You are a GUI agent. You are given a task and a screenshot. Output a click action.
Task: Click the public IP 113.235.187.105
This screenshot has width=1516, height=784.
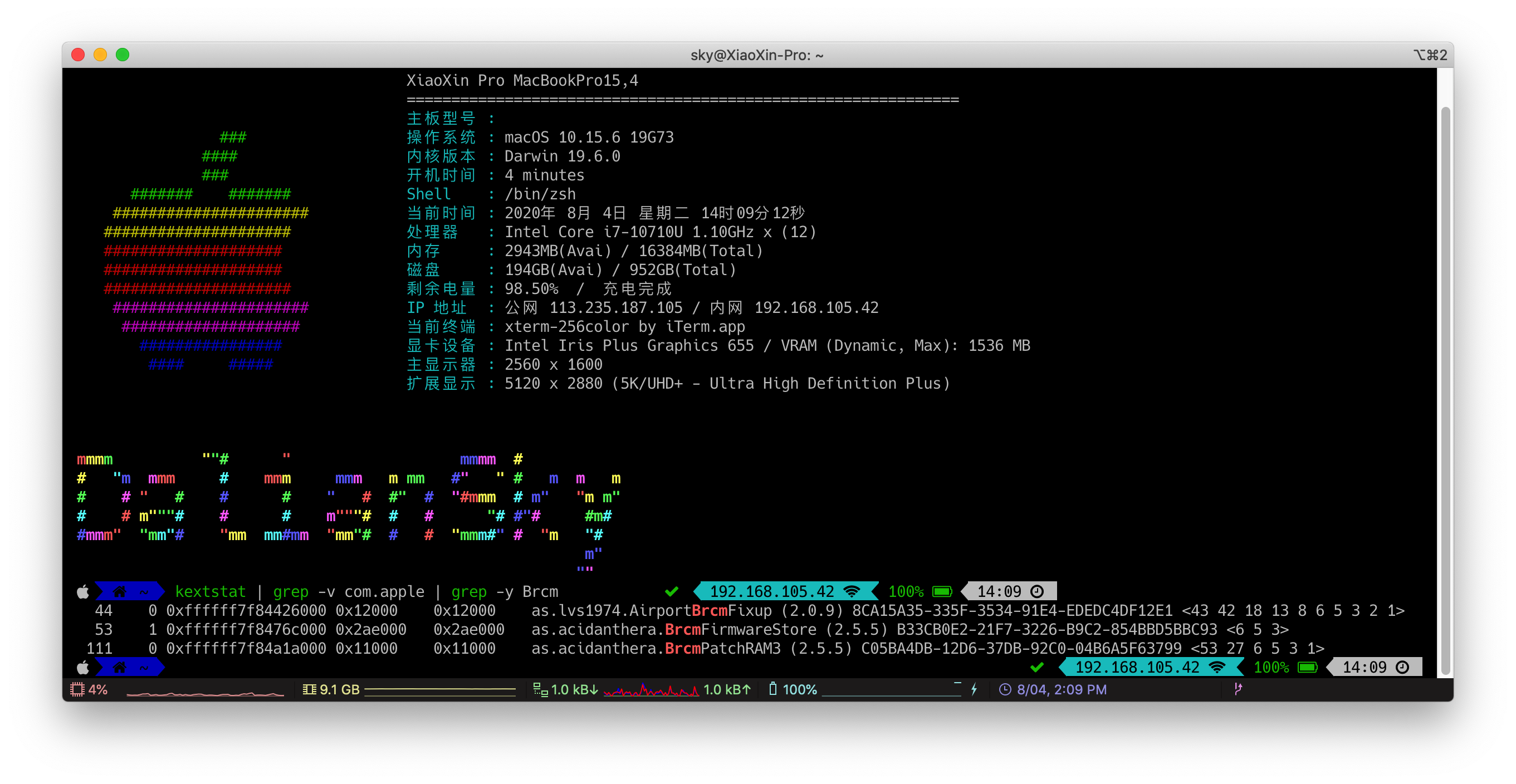(x=615, y=307)
